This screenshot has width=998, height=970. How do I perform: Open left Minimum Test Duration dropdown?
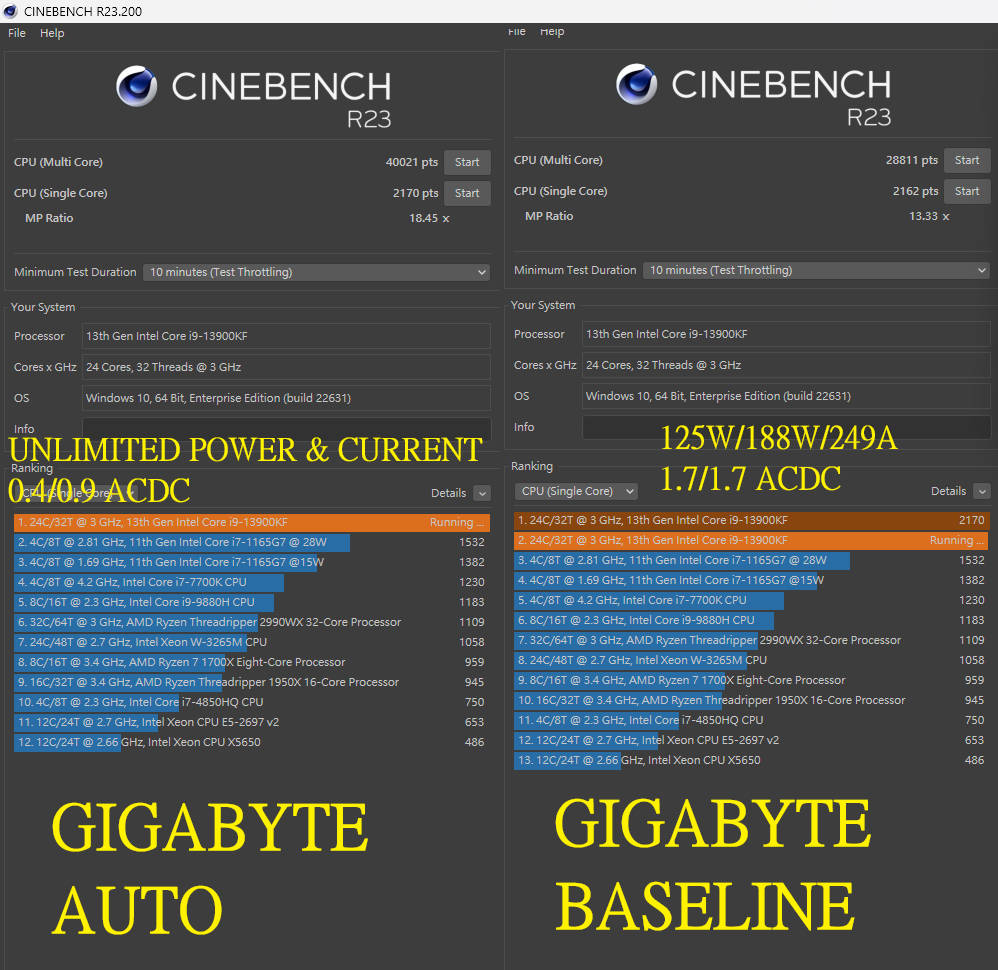tap(316, 272)
